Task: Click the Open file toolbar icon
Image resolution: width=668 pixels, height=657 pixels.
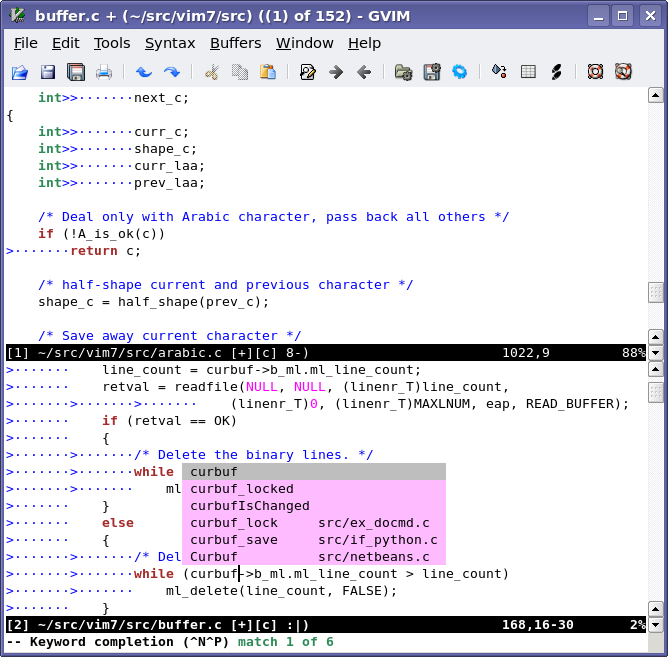Action: (x=20, y=72)
